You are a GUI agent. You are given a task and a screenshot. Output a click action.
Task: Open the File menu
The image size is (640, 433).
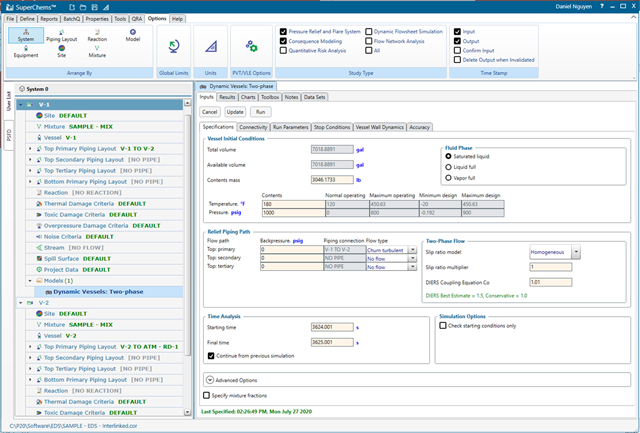coord(10,19)
